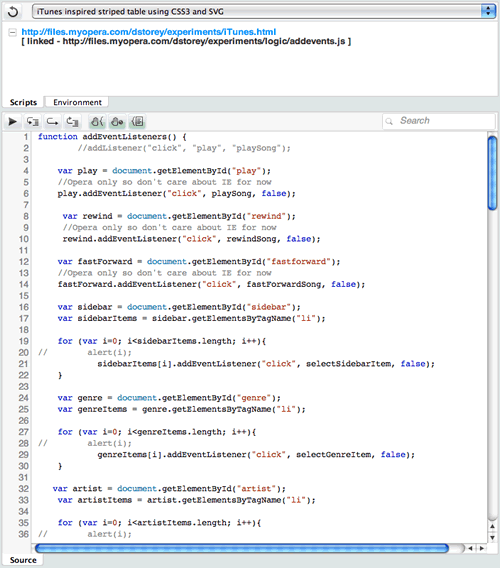Click the Continue (play) debugger button
Viewport: 500px width, 568px height.
pyautogui.click(x=13, y=122)
